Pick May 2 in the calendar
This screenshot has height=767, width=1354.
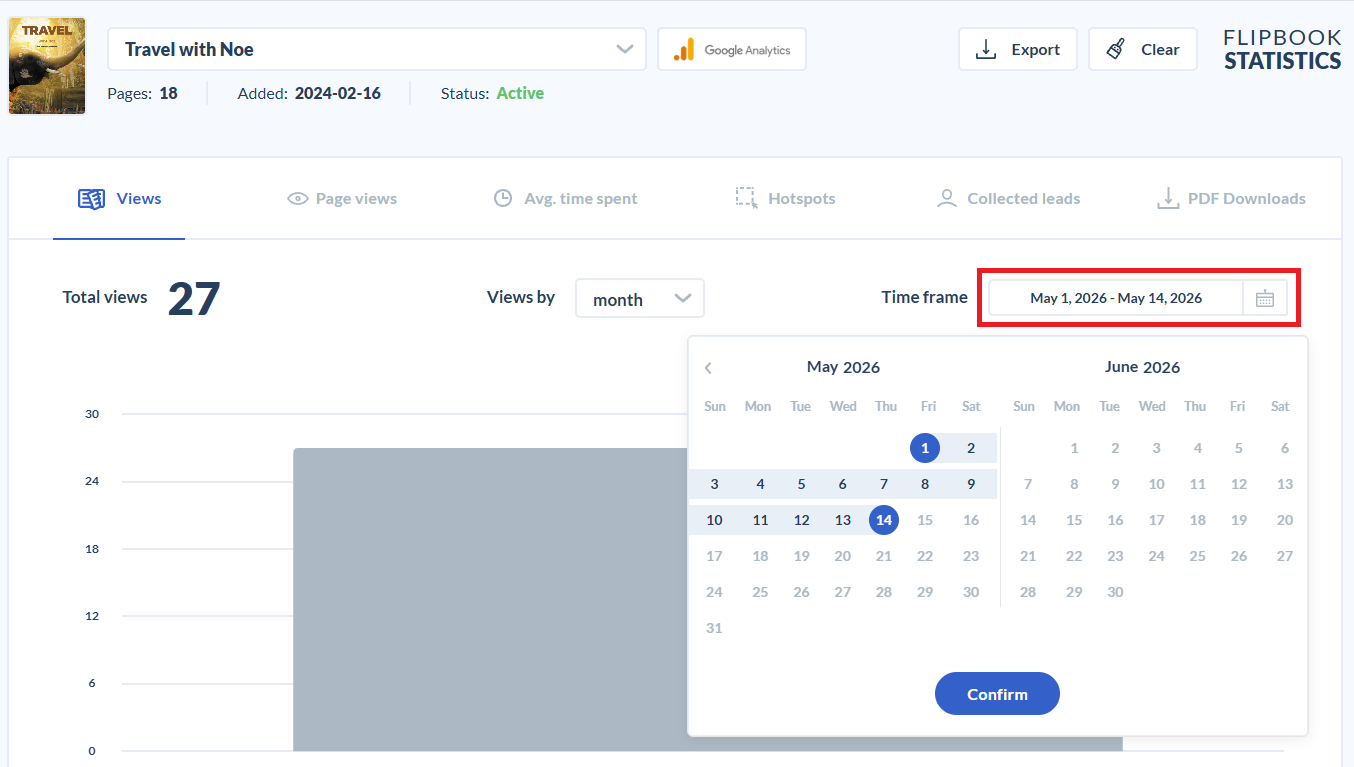(x=971, y=448)
